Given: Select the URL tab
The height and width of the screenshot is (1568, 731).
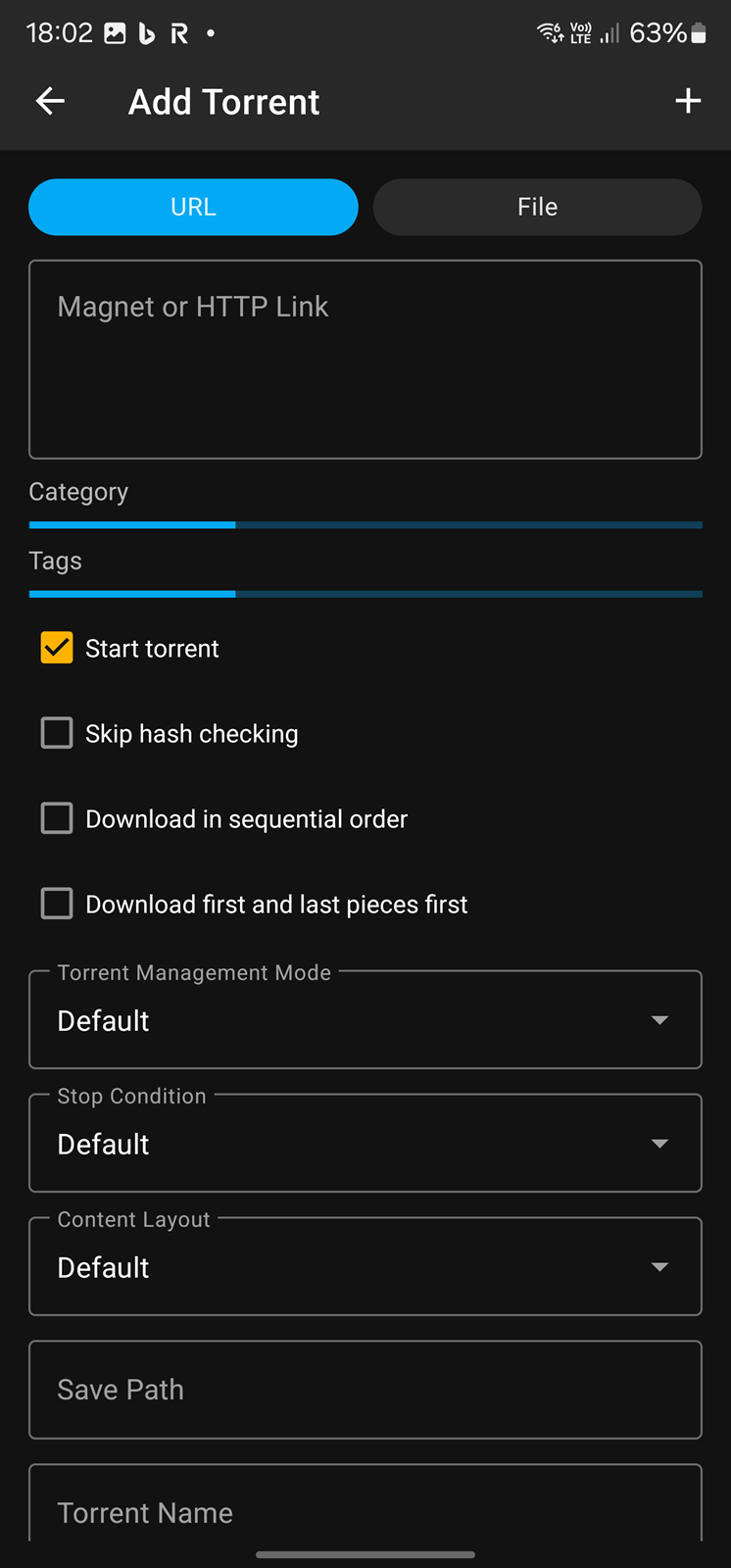Looking at the screenshot, I should coord(193,207).
